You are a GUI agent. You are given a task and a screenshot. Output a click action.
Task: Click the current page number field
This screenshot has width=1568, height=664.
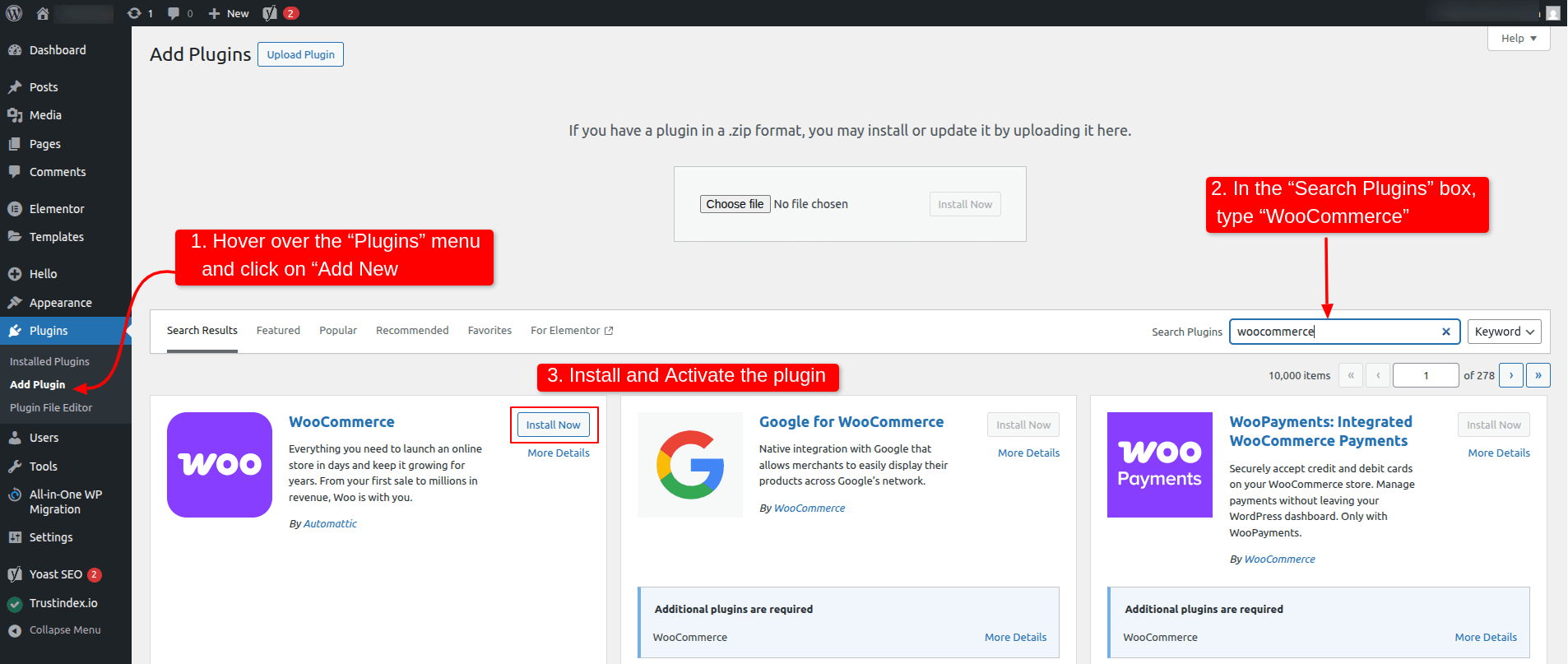pos(1426,375)
